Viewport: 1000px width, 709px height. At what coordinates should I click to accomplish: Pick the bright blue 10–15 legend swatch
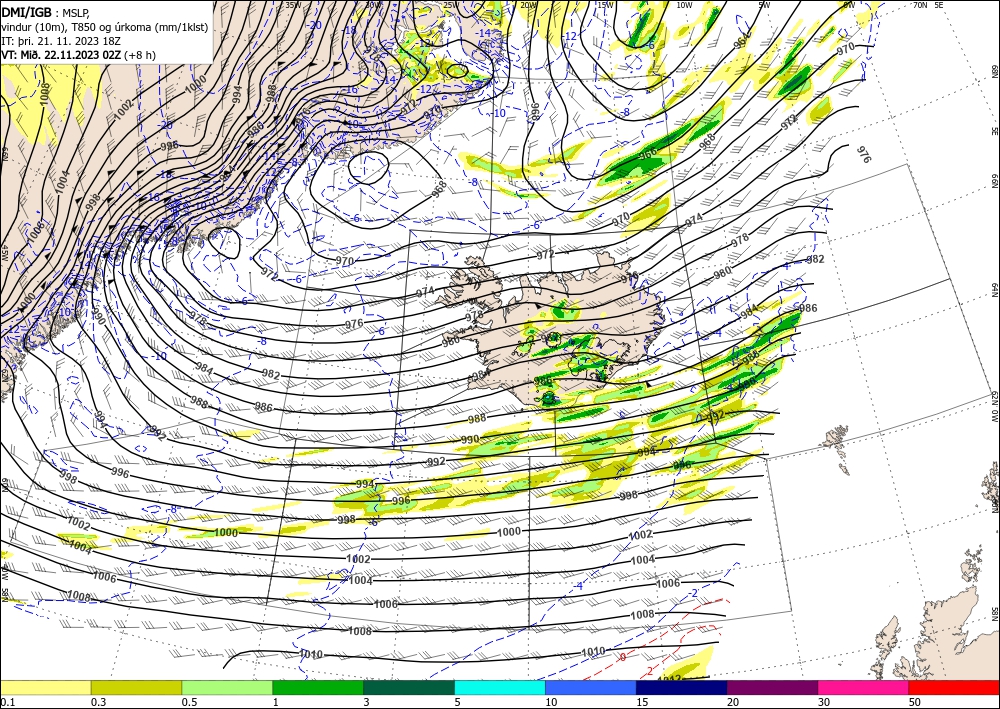point(591,687)
